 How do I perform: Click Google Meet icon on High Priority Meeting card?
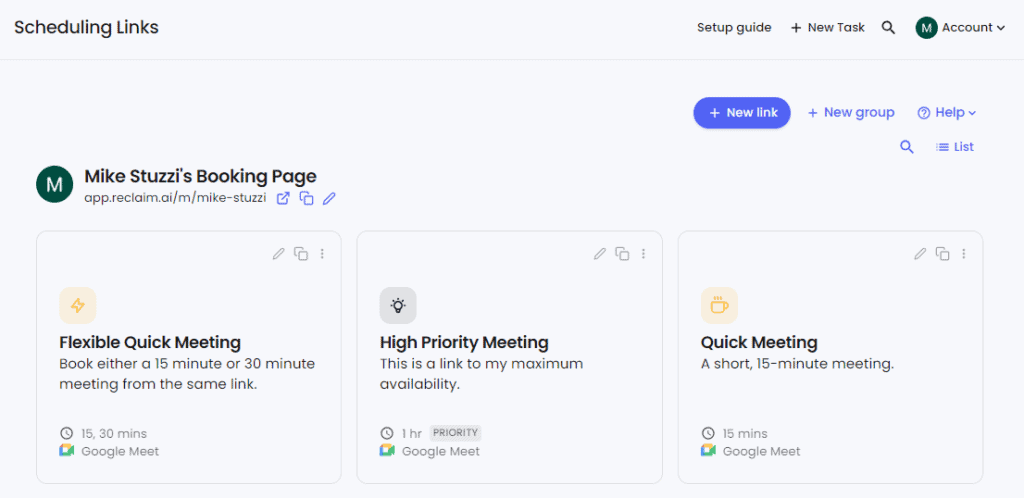click(x=387, y=450)
